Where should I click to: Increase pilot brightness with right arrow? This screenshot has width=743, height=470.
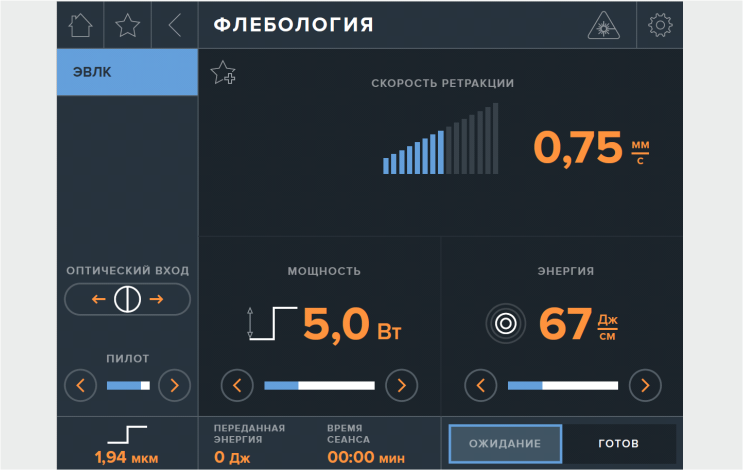pos(174,385)
